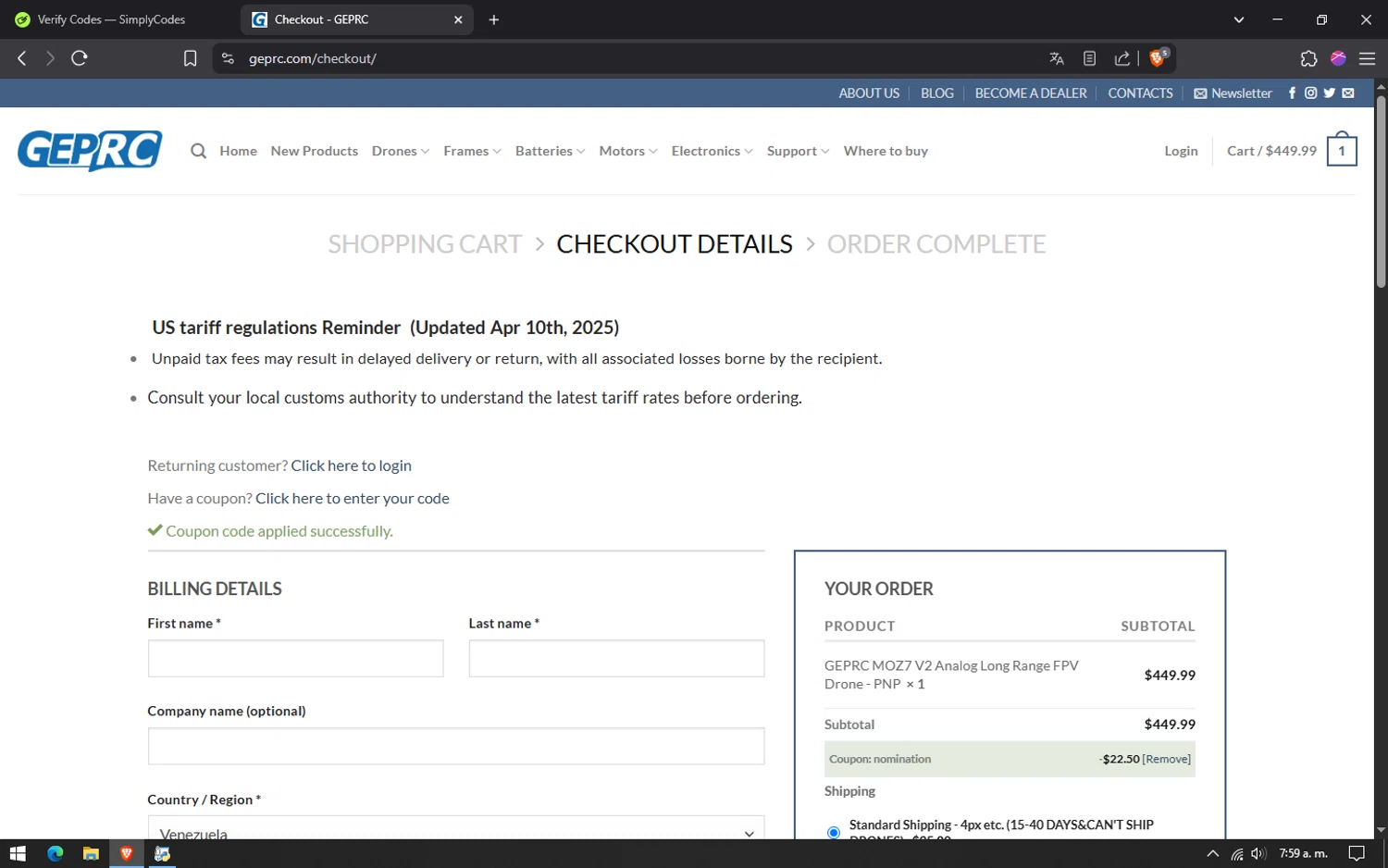Click CHECKOUT DETAILS breadcrumb
The image size is (1388, 868).
(x=675, y=244)
